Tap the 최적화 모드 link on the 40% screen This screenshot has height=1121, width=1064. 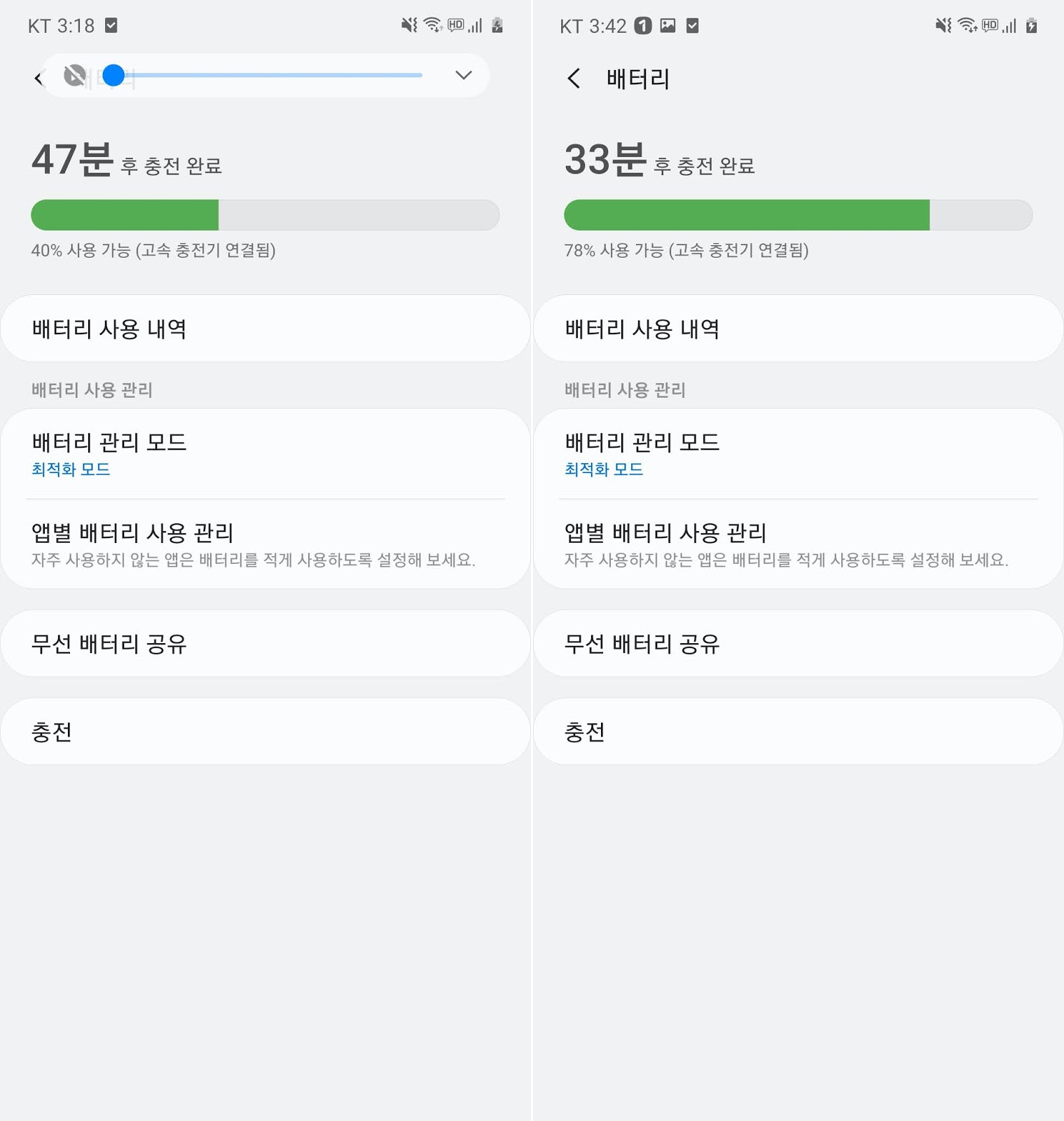pyautogui.click(x=71, y=469)
